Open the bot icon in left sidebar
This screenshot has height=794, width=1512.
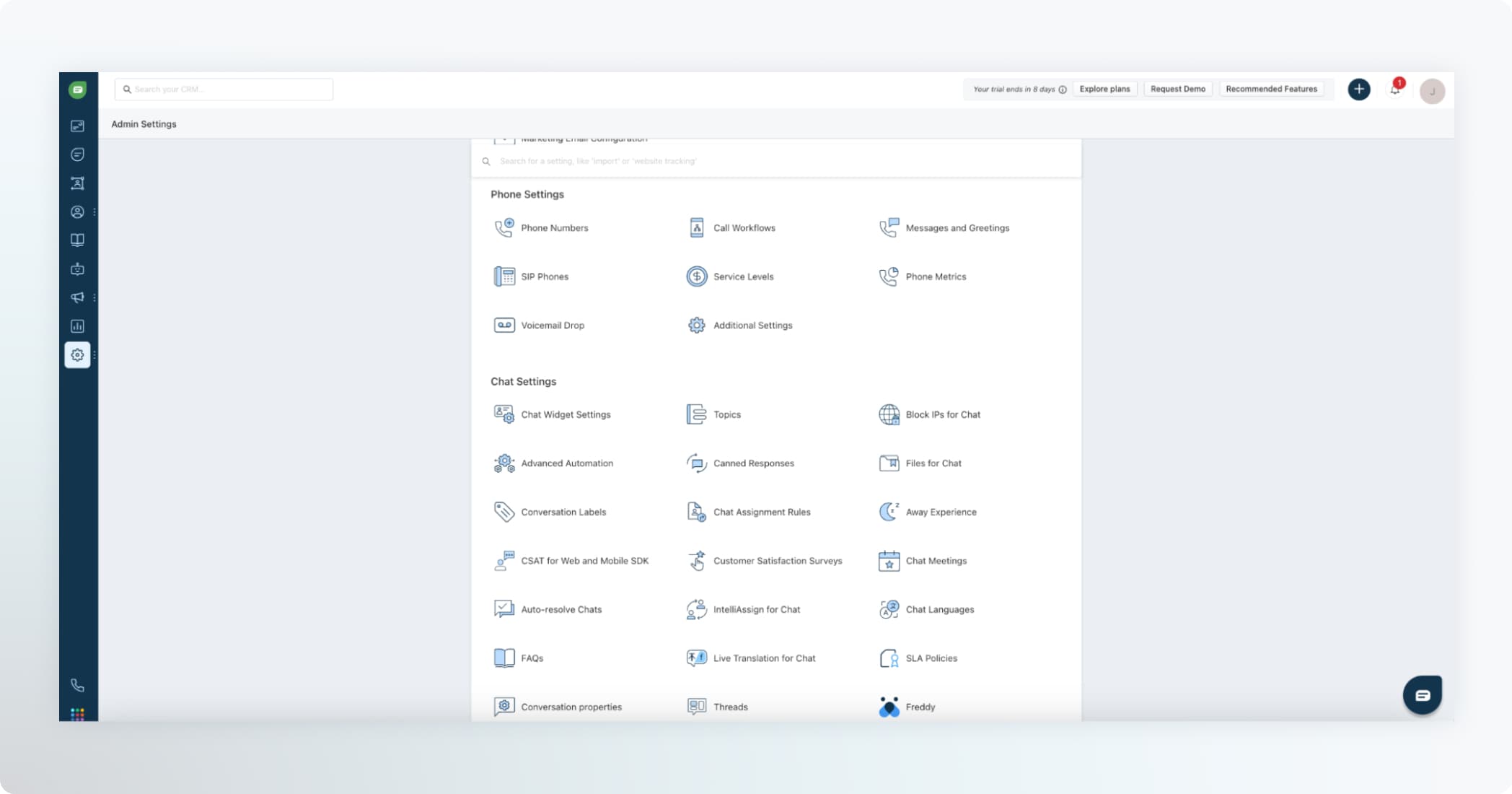(x=77, y=269)
